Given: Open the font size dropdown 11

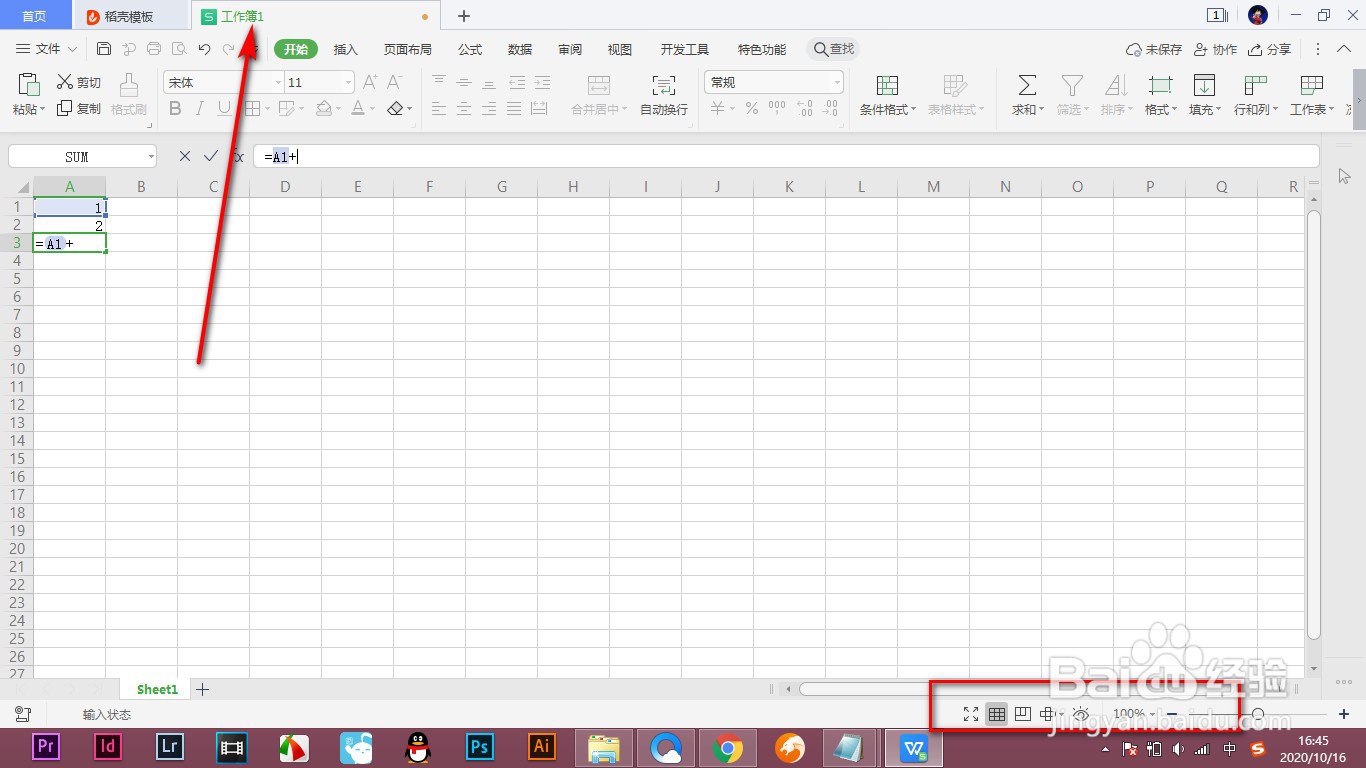Looking at the screenshot, I should pos(348,82).
